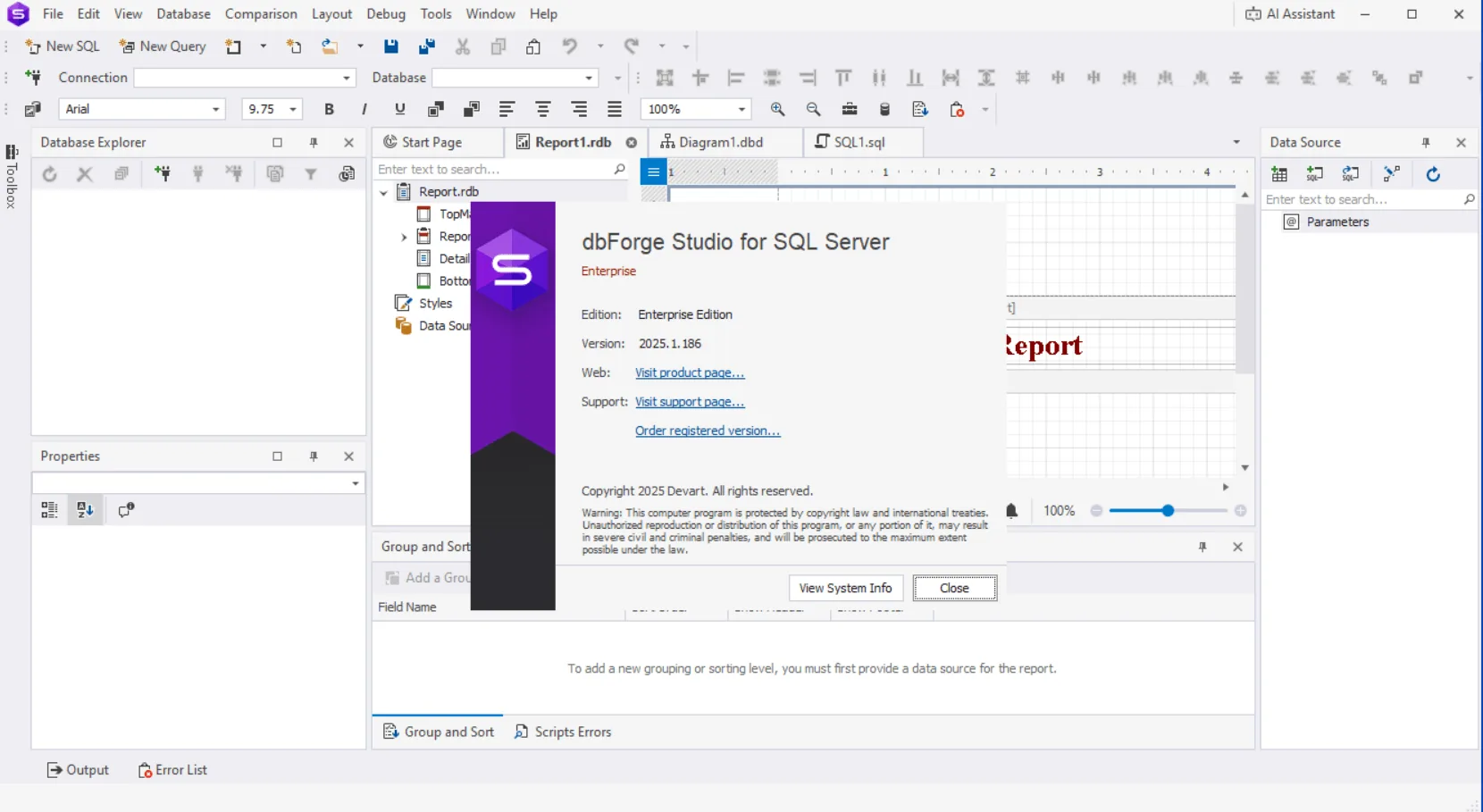This screenshot has width=1483, height=812.
Task: Open the File menu
Action: click(53, 14)
